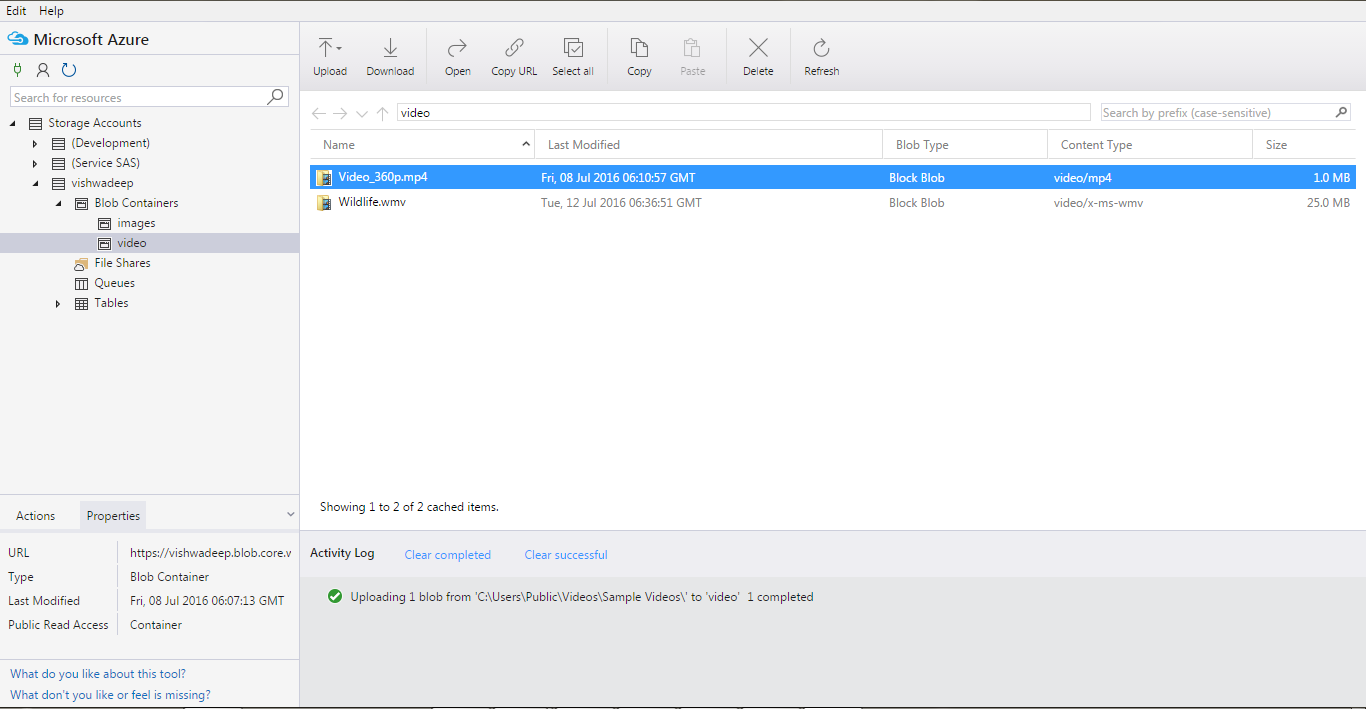Open the selected blob
The width and height of the screenshot is (1366, 709).
[x=458, y=57]
